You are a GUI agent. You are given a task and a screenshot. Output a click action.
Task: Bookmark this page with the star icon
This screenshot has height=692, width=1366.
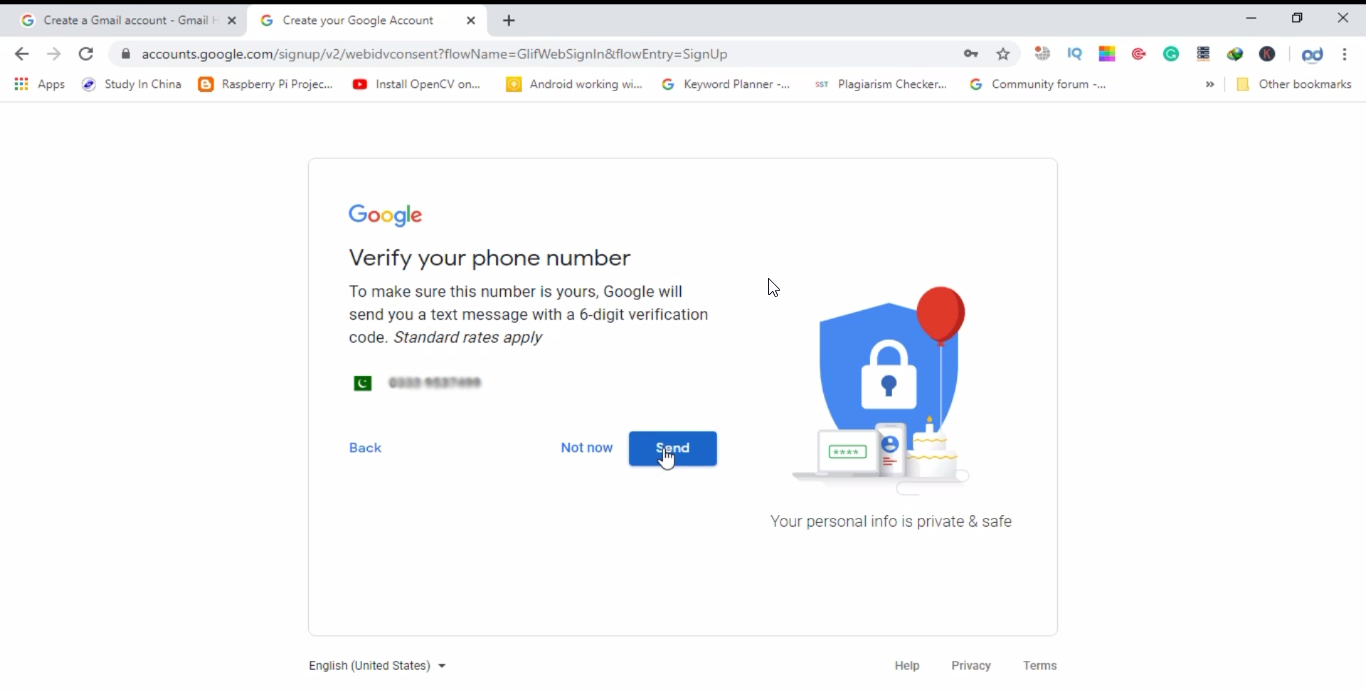tap(1003, 54)
